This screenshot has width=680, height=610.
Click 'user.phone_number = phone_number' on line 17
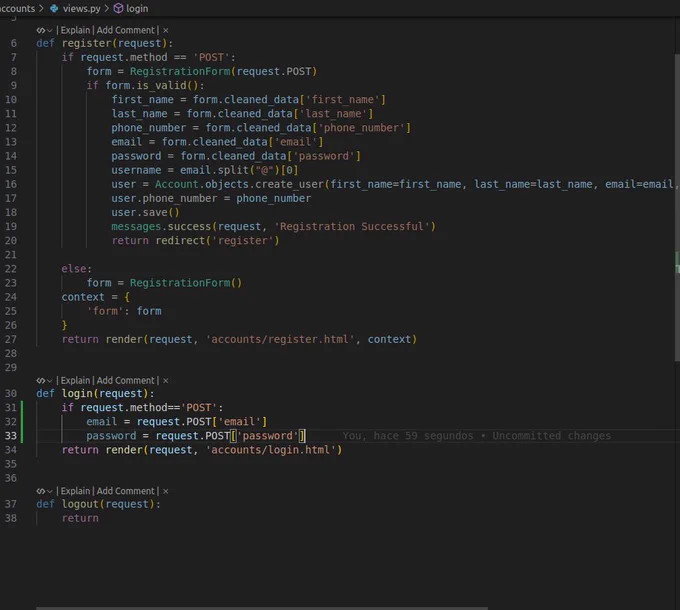[x=211, y=198]
